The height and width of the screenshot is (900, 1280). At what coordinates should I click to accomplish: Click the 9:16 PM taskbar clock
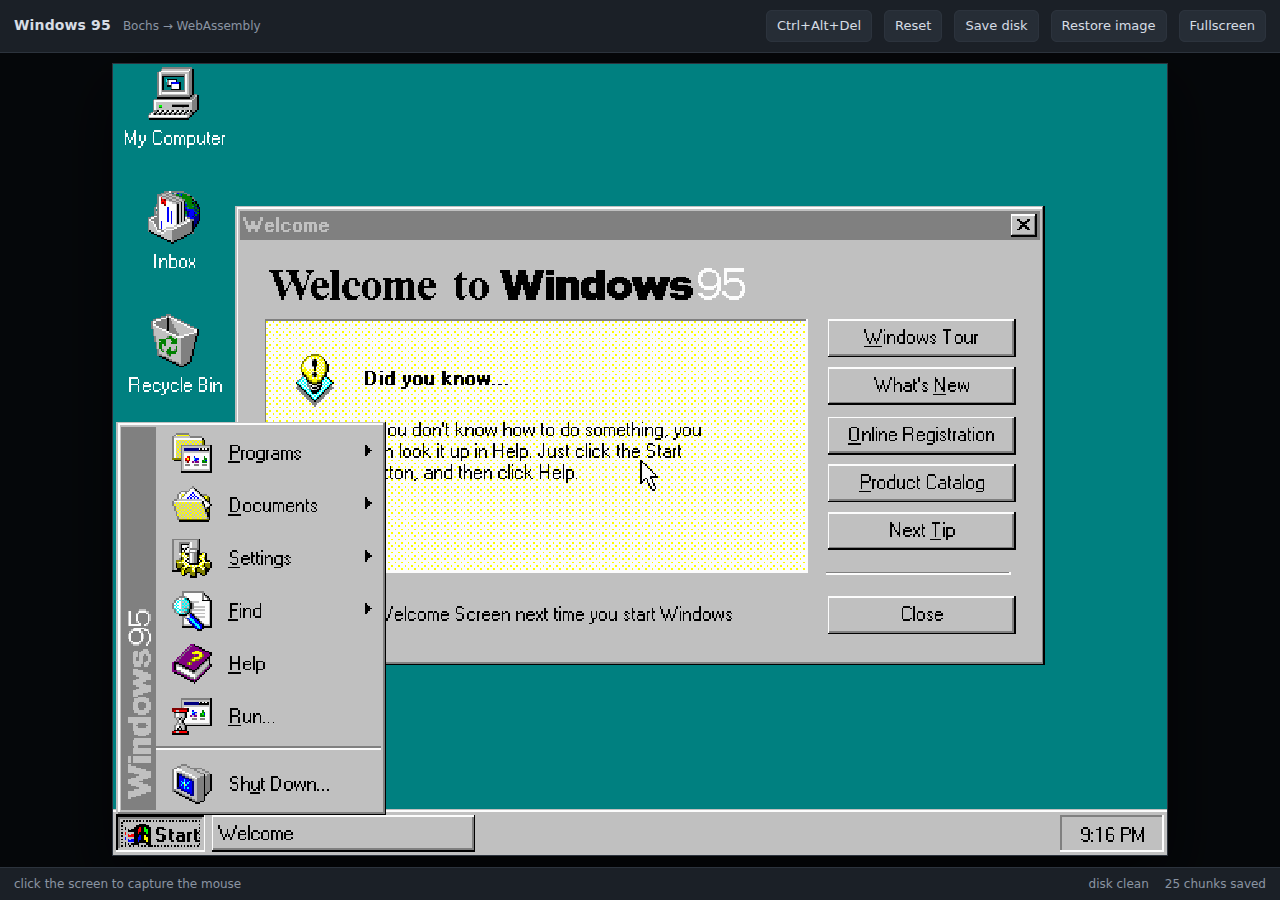click(1112, 834)
